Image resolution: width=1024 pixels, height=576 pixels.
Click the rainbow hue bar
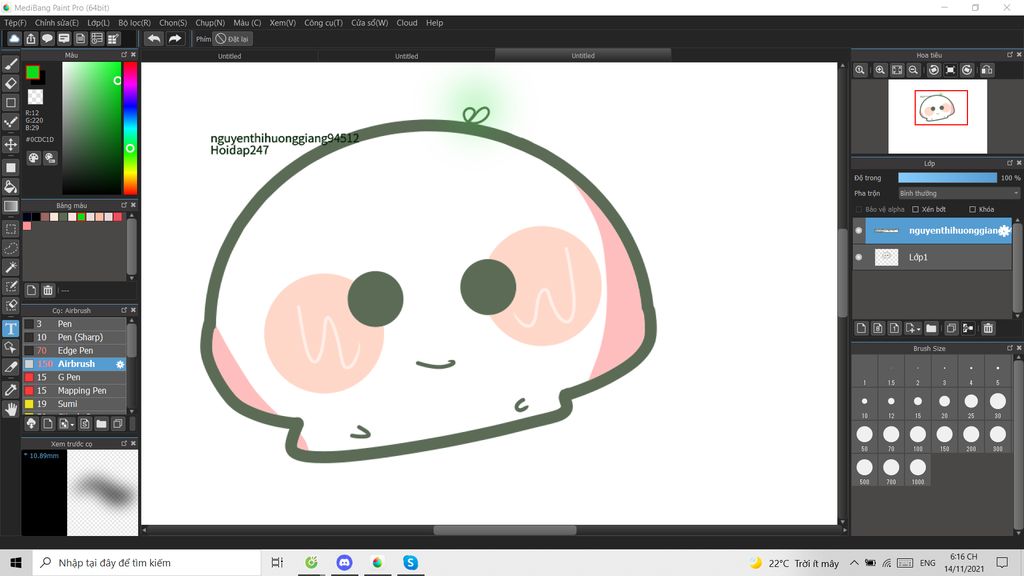pos(131,129)
